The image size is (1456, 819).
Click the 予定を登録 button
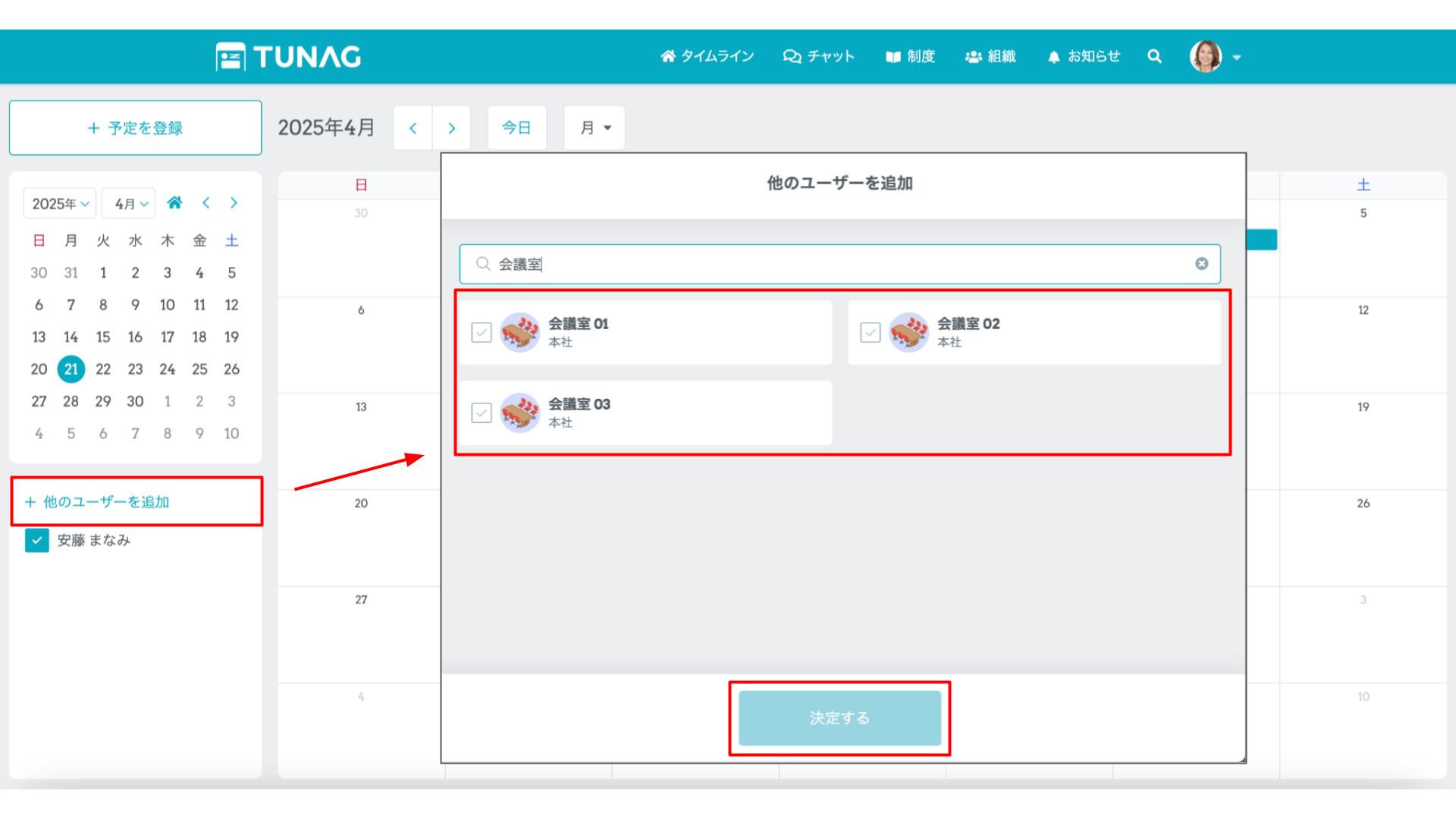pyautogui.click(x=136, y=127)
